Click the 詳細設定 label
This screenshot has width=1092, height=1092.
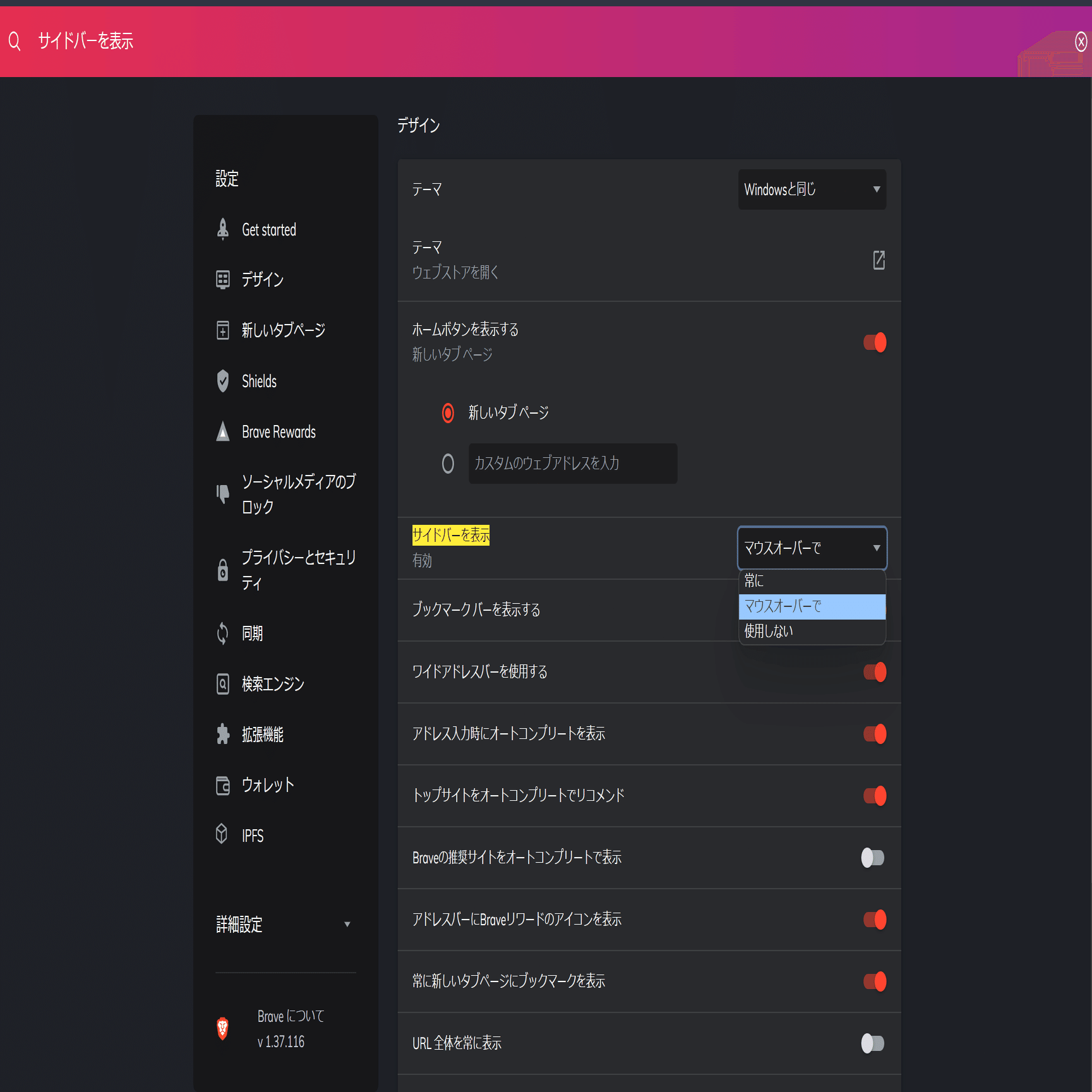pyautogui.click(x=239, y=925)
